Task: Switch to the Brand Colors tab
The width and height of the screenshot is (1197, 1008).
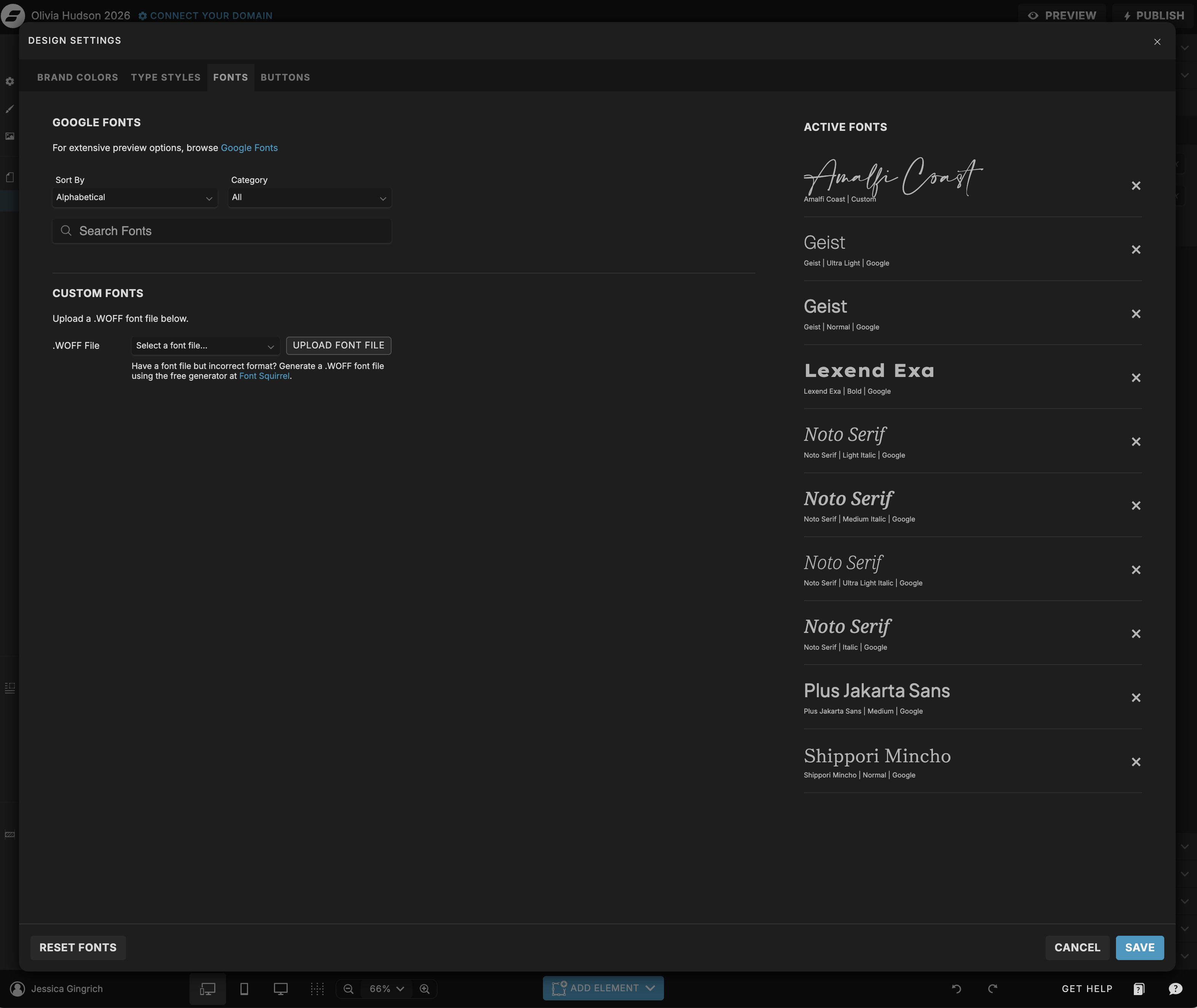Action: (x=78, y=77)
